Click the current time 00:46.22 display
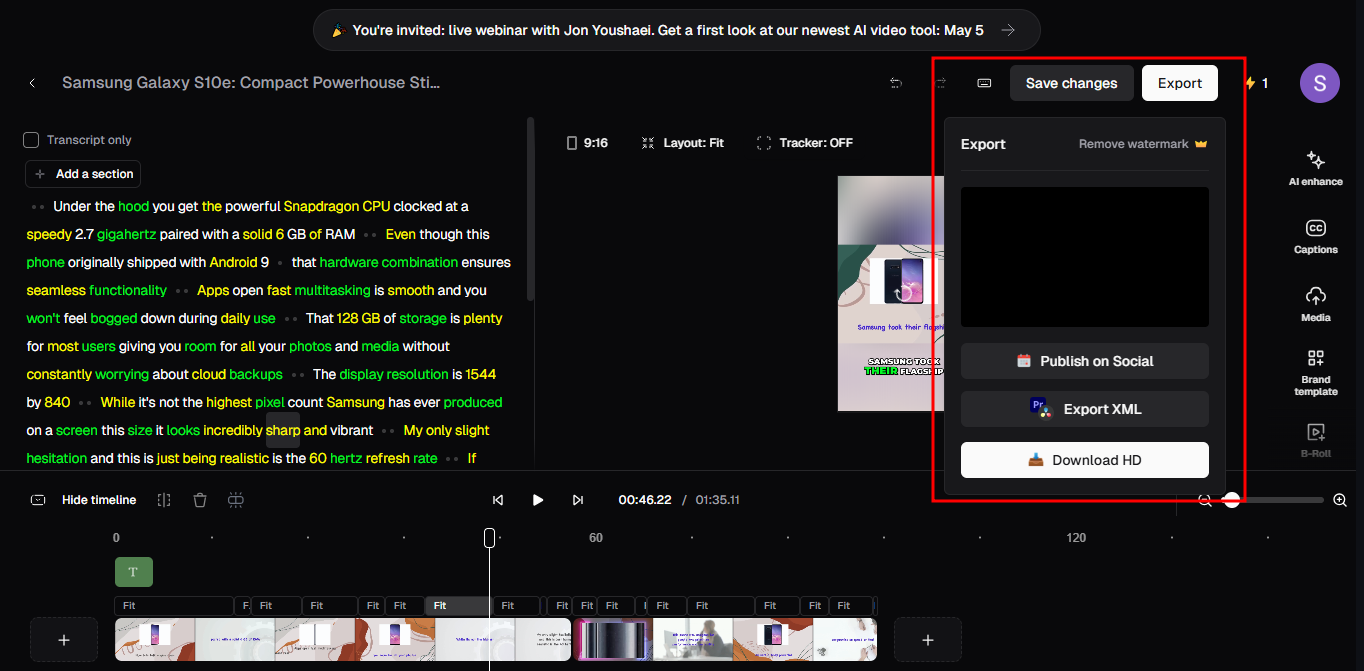1364x671 pixels. (645, 500)
